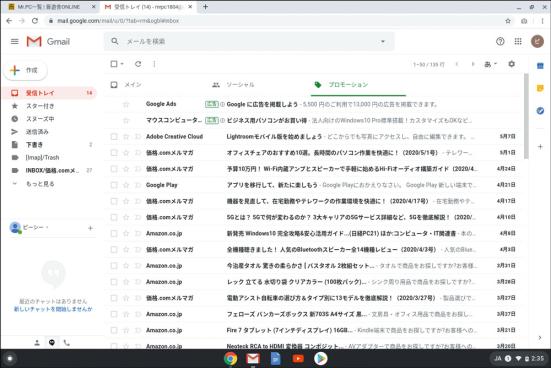Expand もっと見る in the sidebar

click(40, 184)
